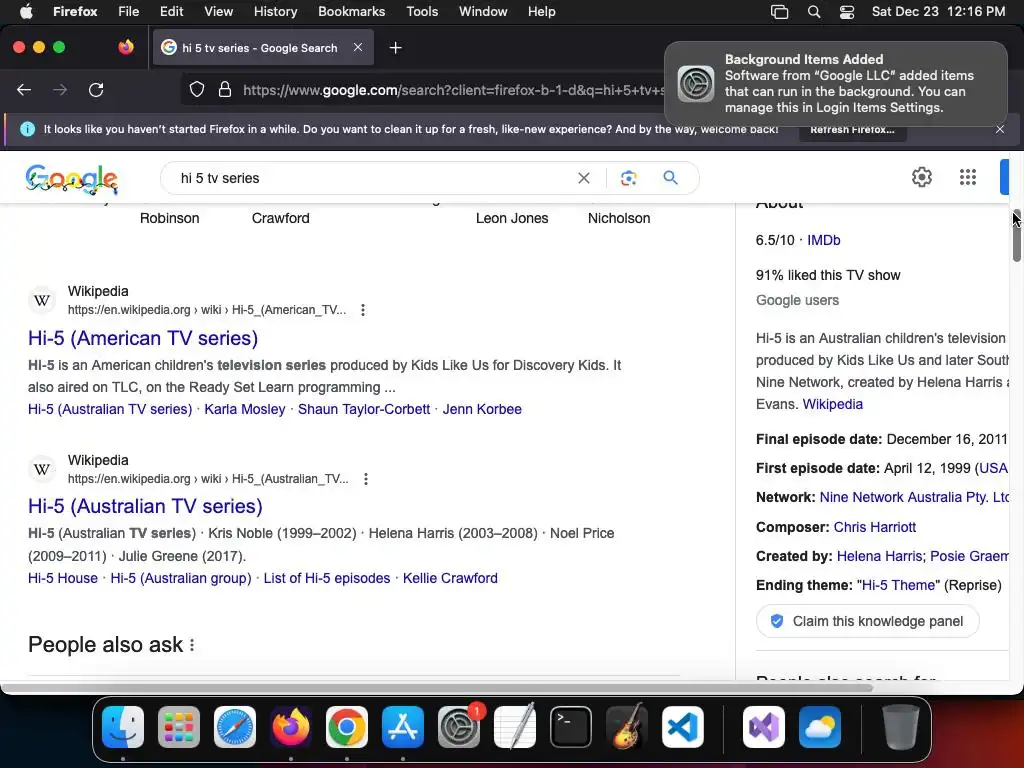Open List of Hi-5 episodes link

click(327, 579)
